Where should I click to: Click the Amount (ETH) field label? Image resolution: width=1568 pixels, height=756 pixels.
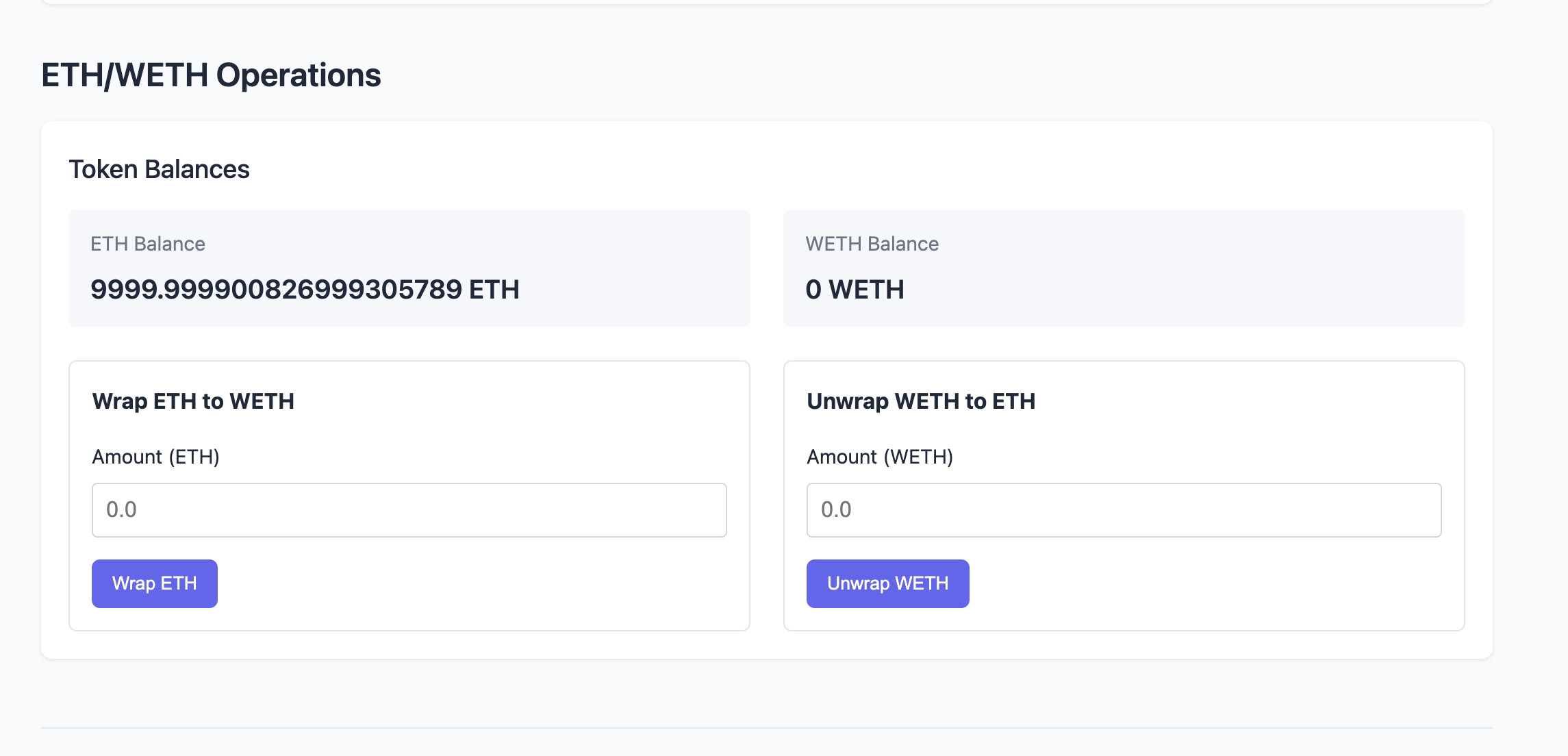coord(155,457)
